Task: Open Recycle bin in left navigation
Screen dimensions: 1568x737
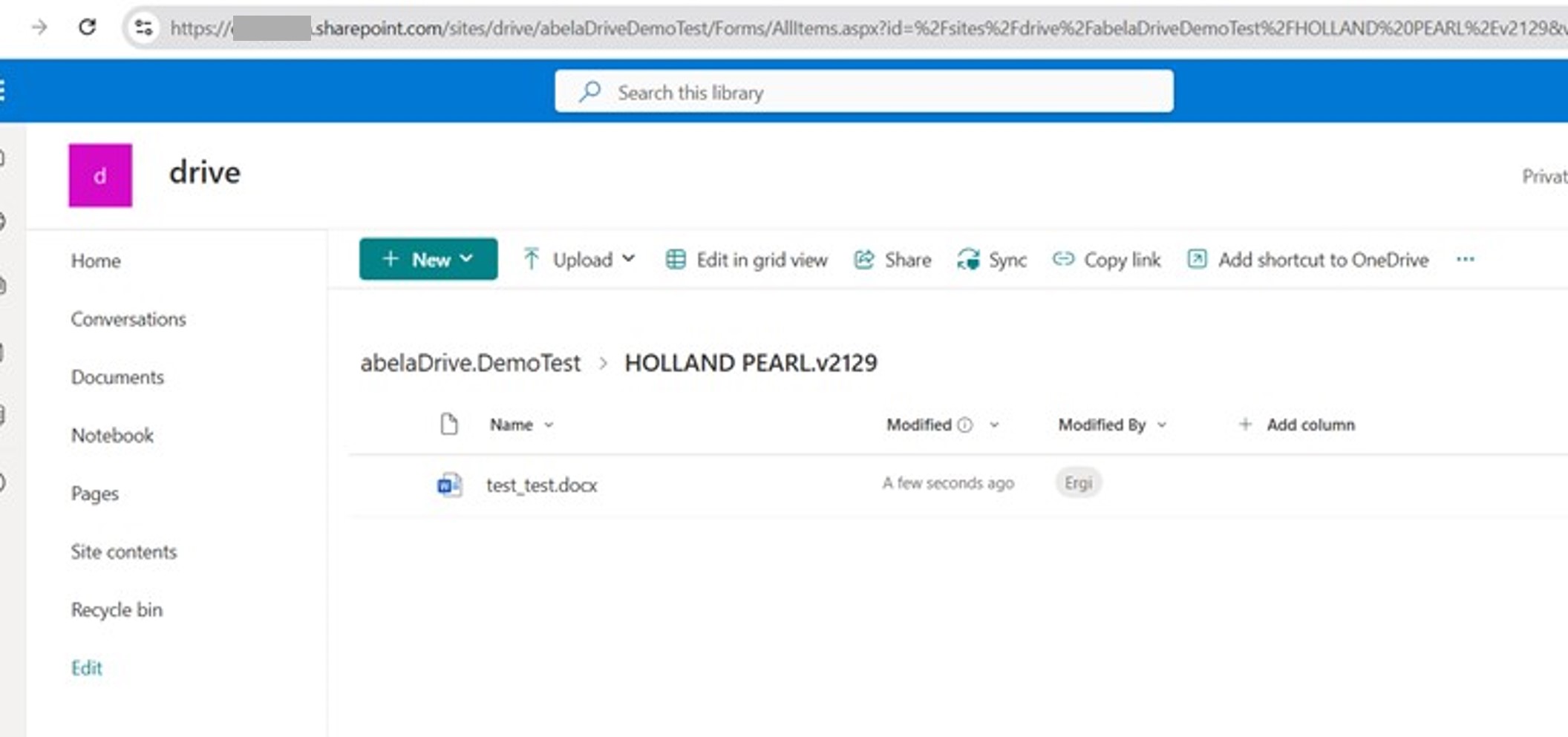Action: coord(117,610)
